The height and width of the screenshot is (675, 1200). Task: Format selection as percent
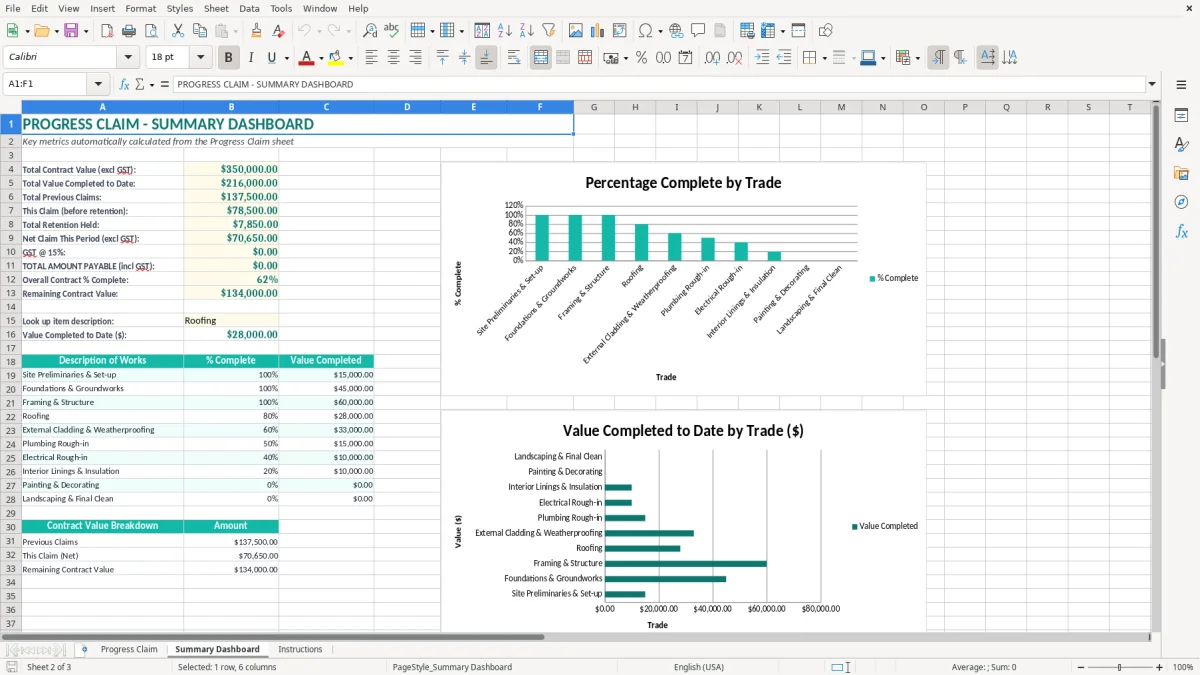[641, 58]
